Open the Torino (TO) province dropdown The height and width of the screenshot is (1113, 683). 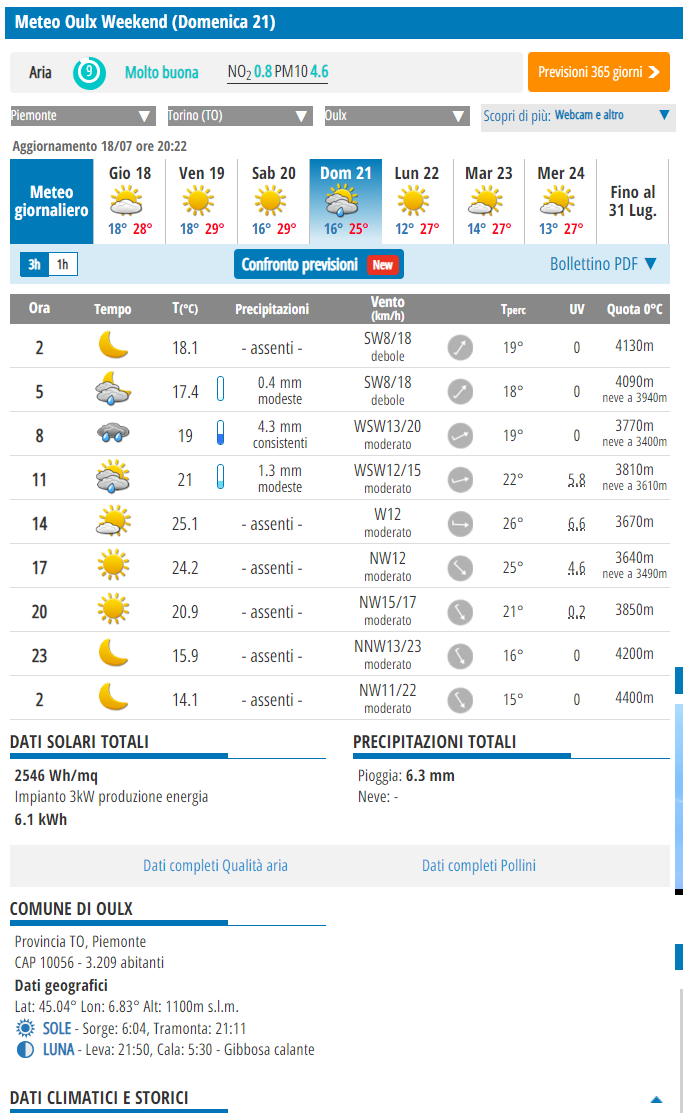(240, 116)
